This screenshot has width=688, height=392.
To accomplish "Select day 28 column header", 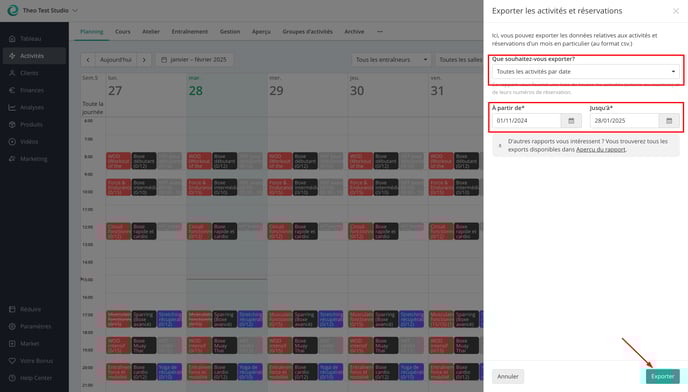I will point(196,91).
